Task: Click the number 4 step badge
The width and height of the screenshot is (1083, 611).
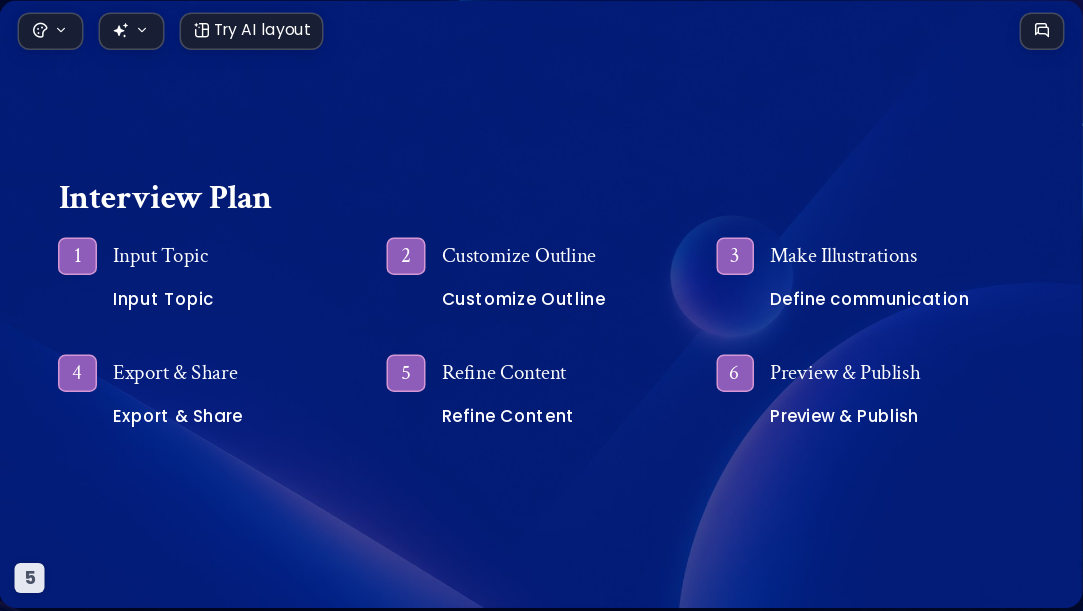Action: click(77, 373)
